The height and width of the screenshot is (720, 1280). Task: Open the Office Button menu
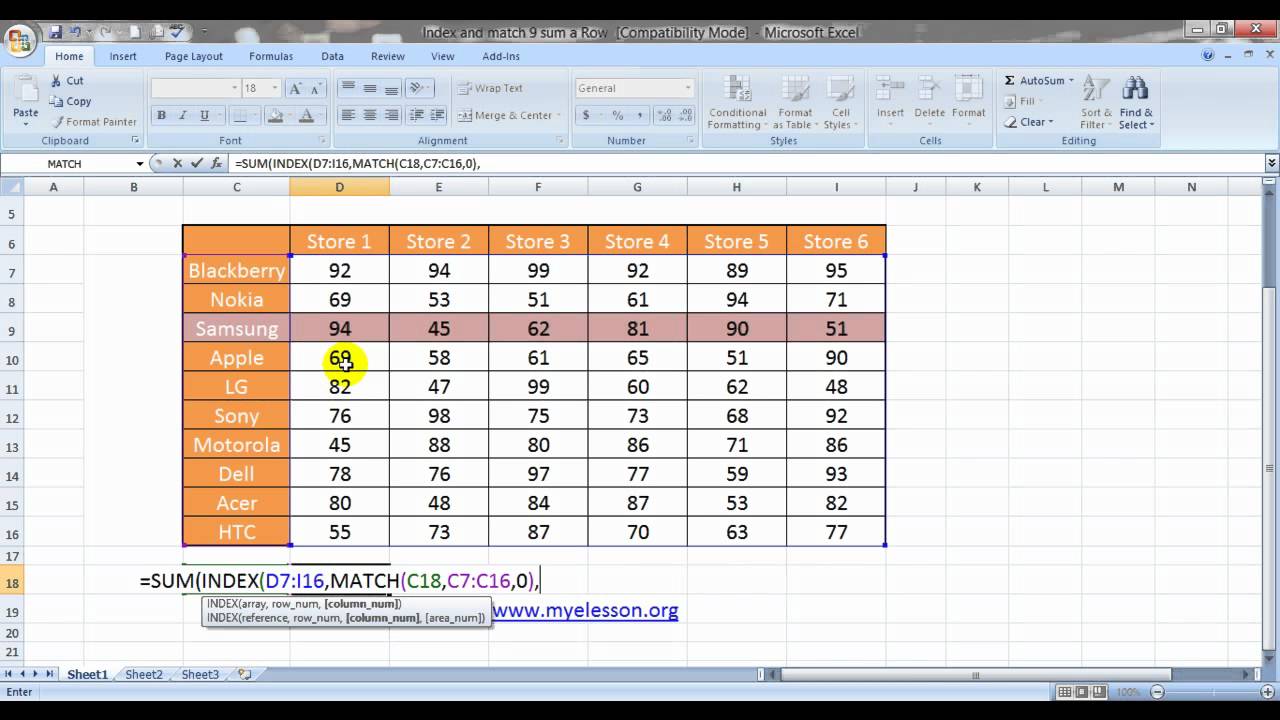(x=21, y=41)
